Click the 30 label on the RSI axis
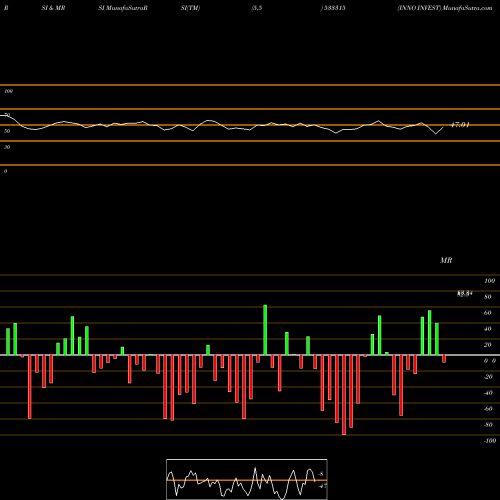 (7, 147)
